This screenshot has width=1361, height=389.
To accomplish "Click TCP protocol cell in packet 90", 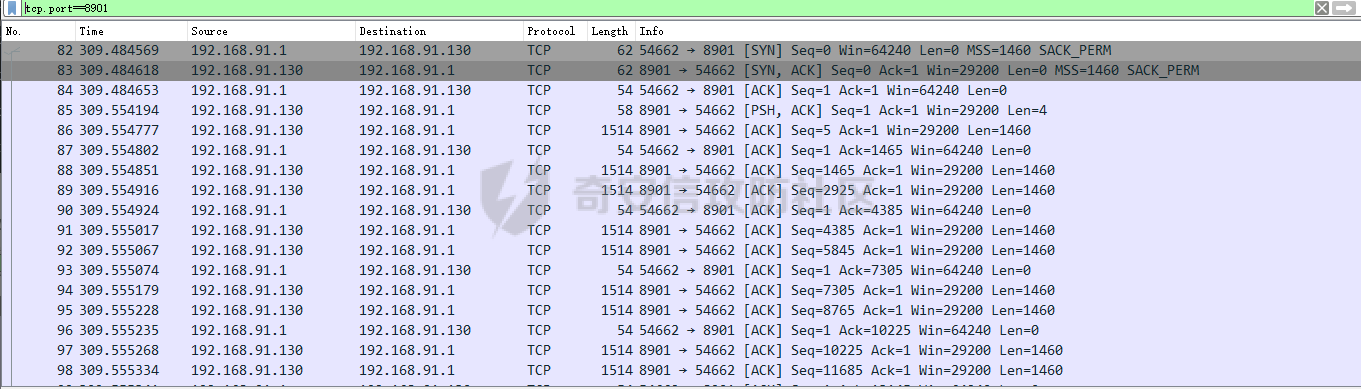I will click(x=539, y=210).
